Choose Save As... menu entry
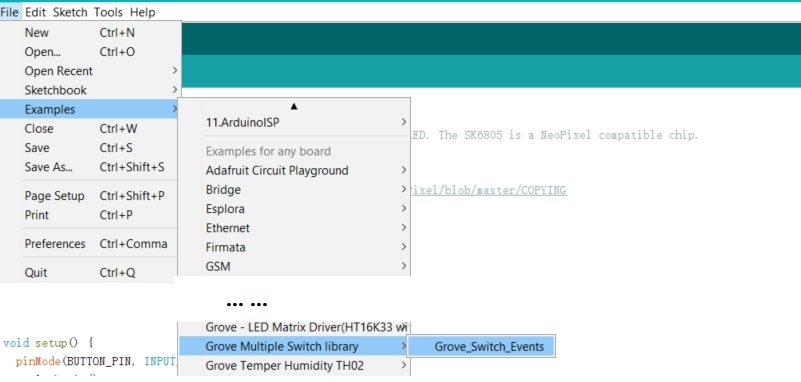Screen dimensions: 801x382 90,166
